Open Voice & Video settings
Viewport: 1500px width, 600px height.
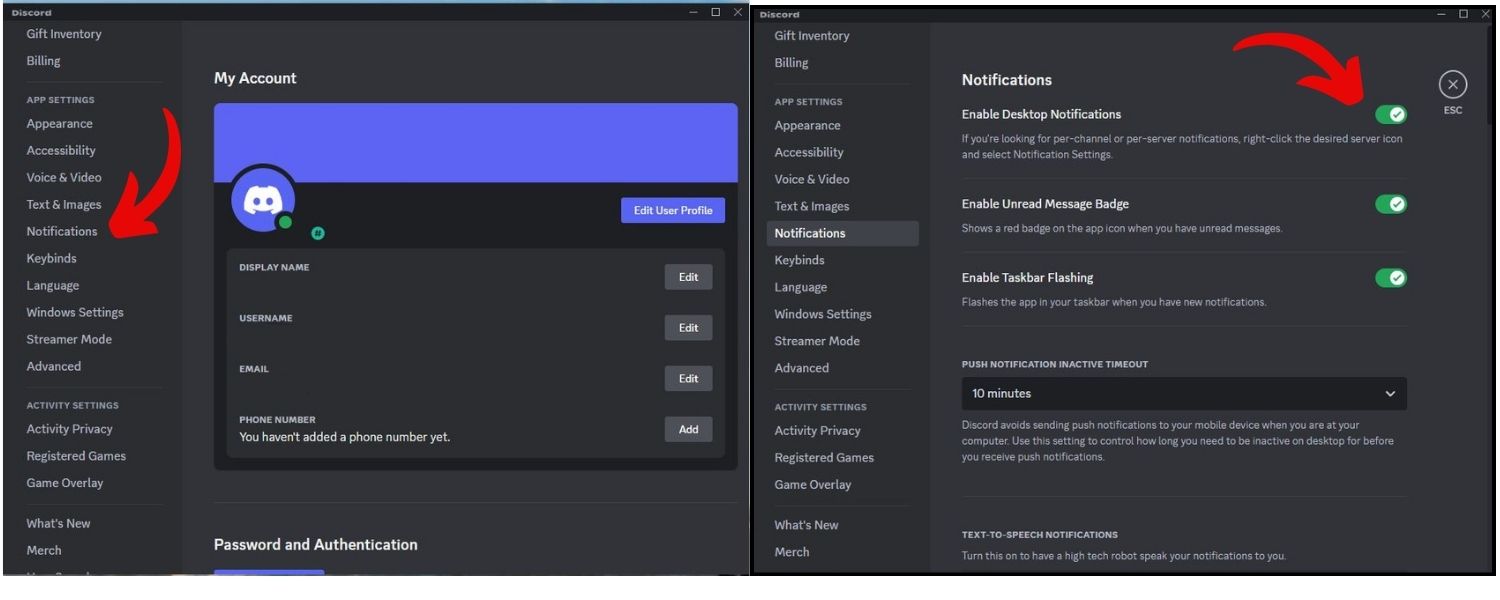coord(63,177)
